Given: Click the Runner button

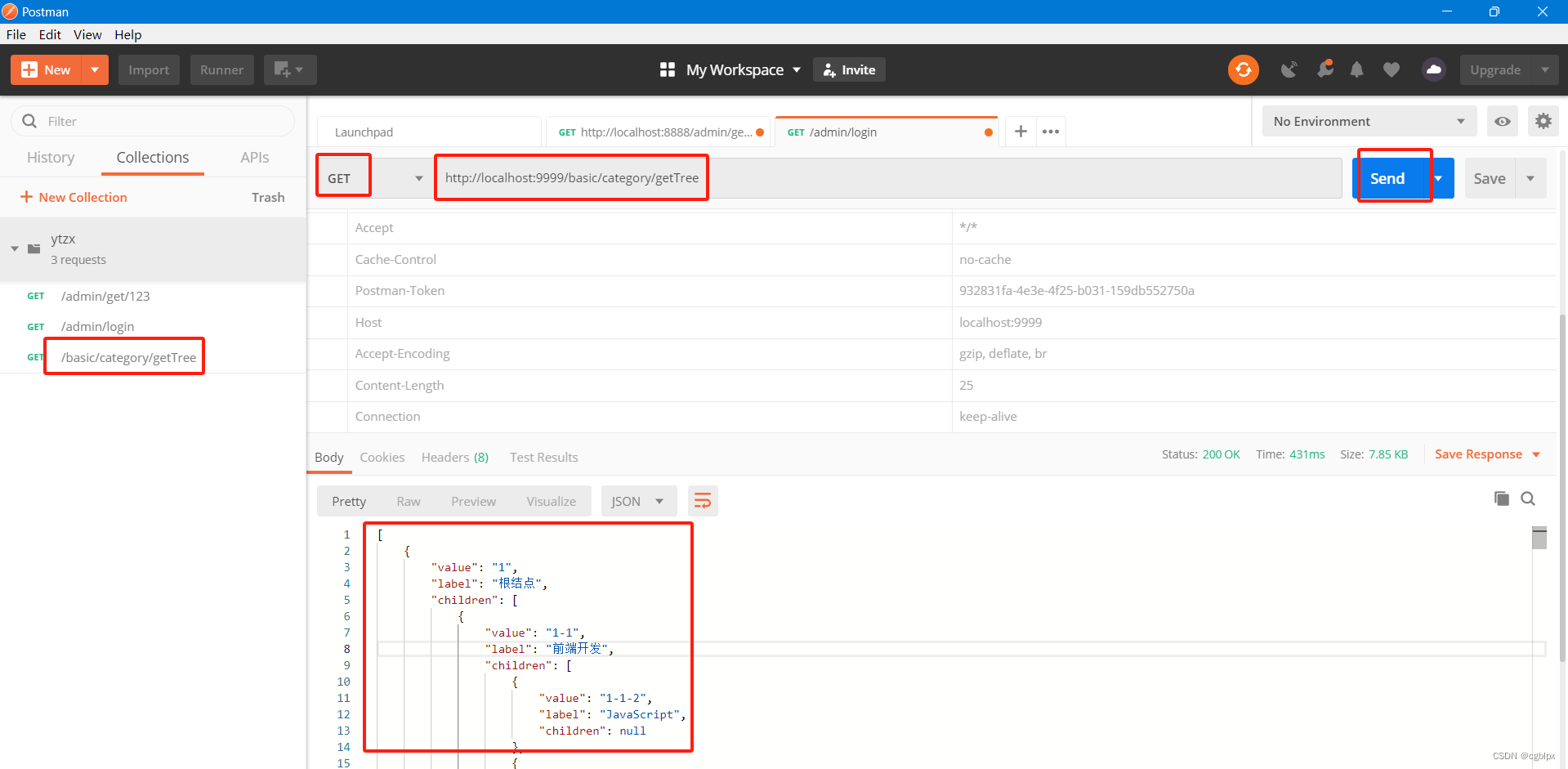Looking at the screenshot, I should pyautogui.click(x=222, y=70).
